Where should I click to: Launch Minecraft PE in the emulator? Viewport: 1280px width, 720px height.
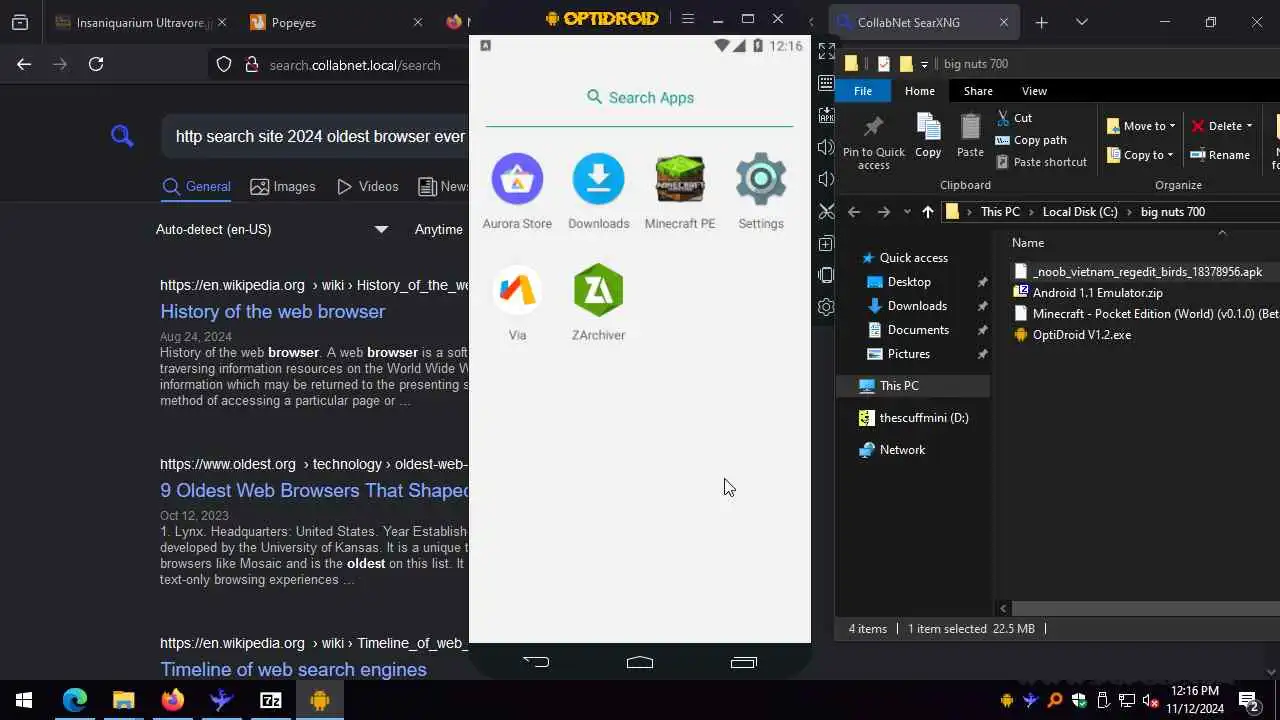coord(680,192)
